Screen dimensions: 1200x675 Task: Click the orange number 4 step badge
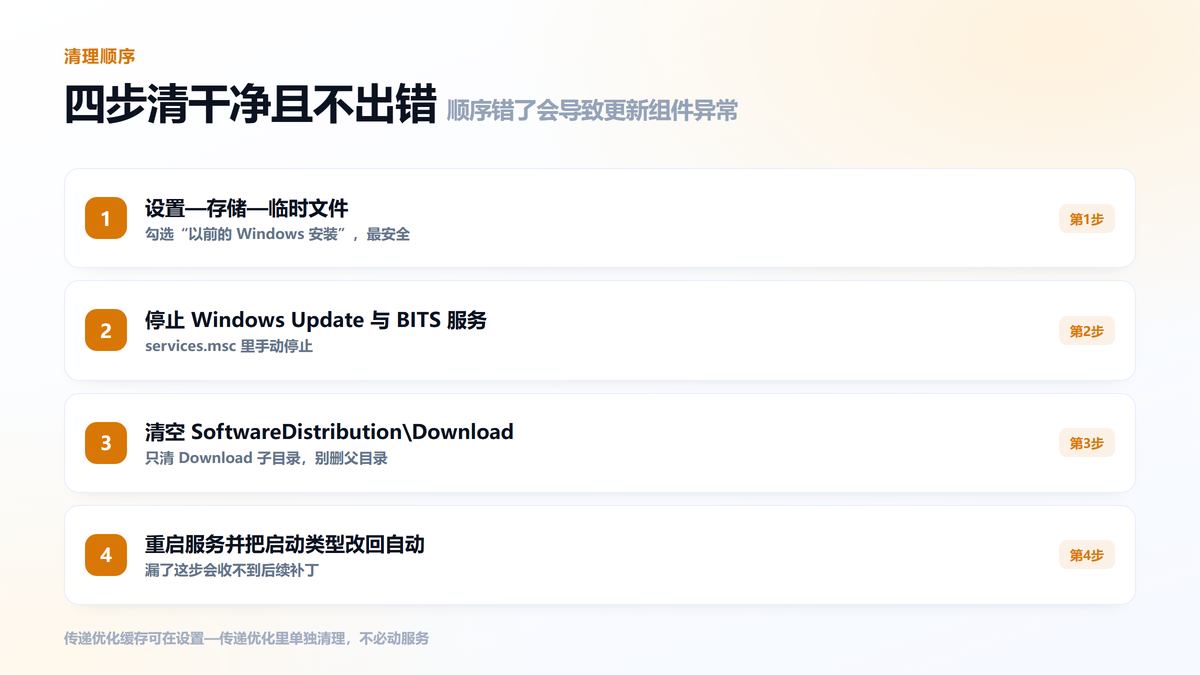coord(106,554)
